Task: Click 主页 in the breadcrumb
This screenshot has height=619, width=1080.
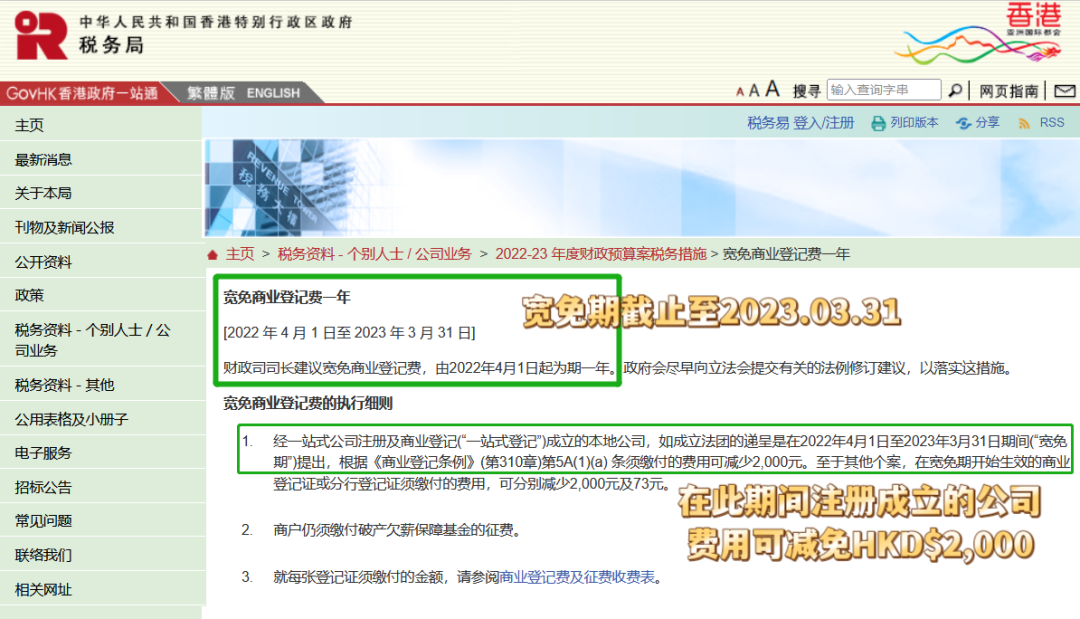Action: pos(240,254)
